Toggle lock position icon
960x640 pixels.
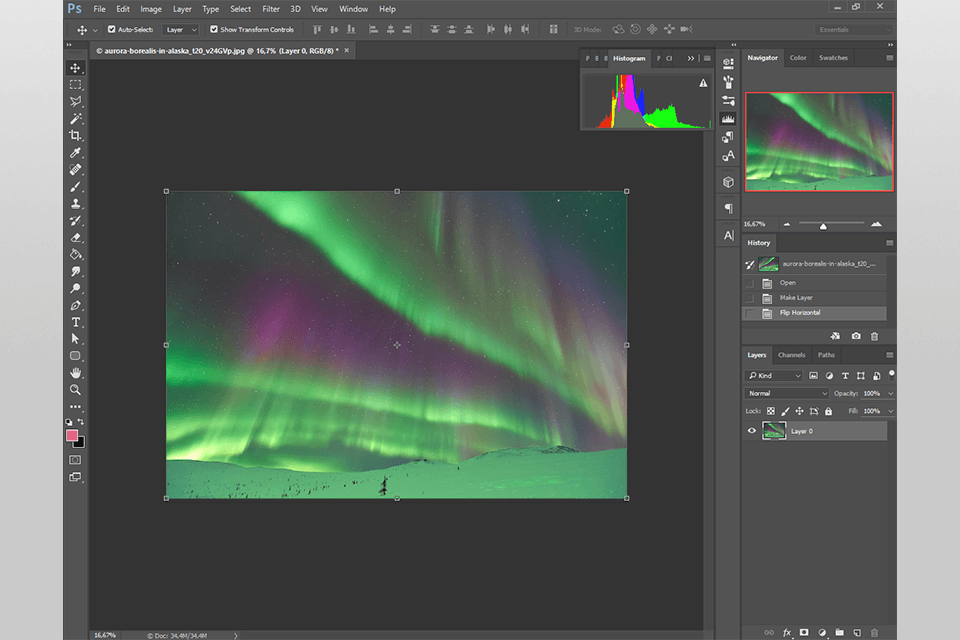[x=799, y=412]
